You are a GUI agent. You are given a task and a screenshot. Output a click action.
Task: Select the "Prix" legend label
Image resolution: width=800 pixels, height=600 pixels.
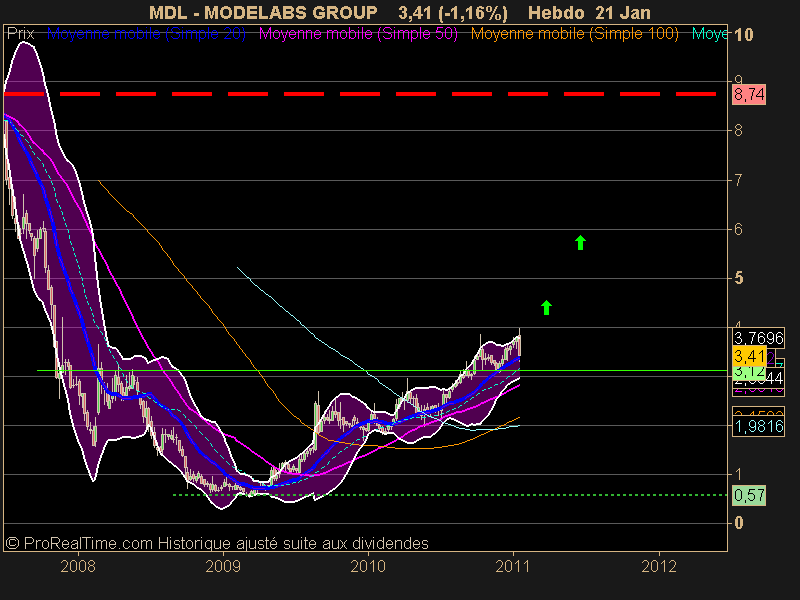(20, 34)
